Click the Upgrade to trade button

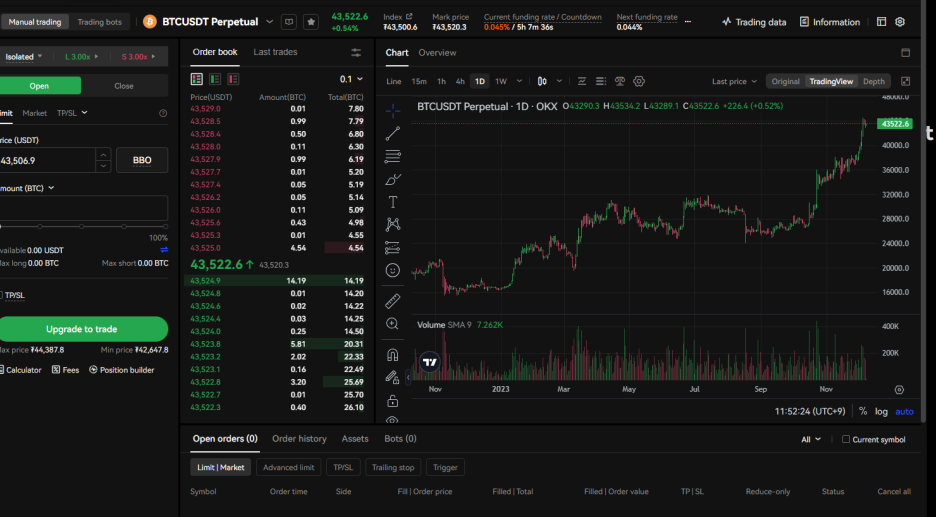pos(82,329)
